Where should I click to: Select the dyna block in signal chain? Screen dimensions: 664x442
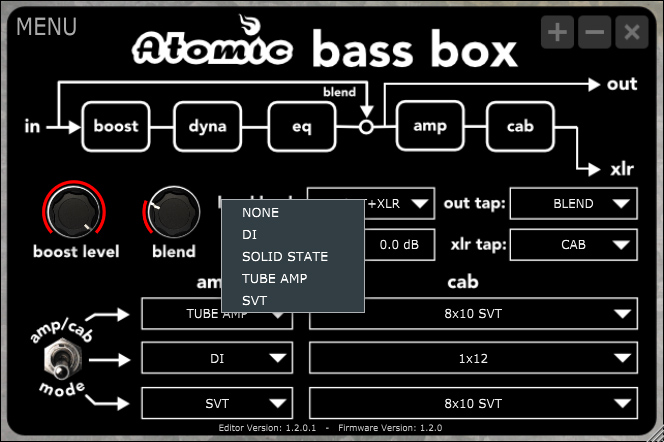(x=208, y=126)
